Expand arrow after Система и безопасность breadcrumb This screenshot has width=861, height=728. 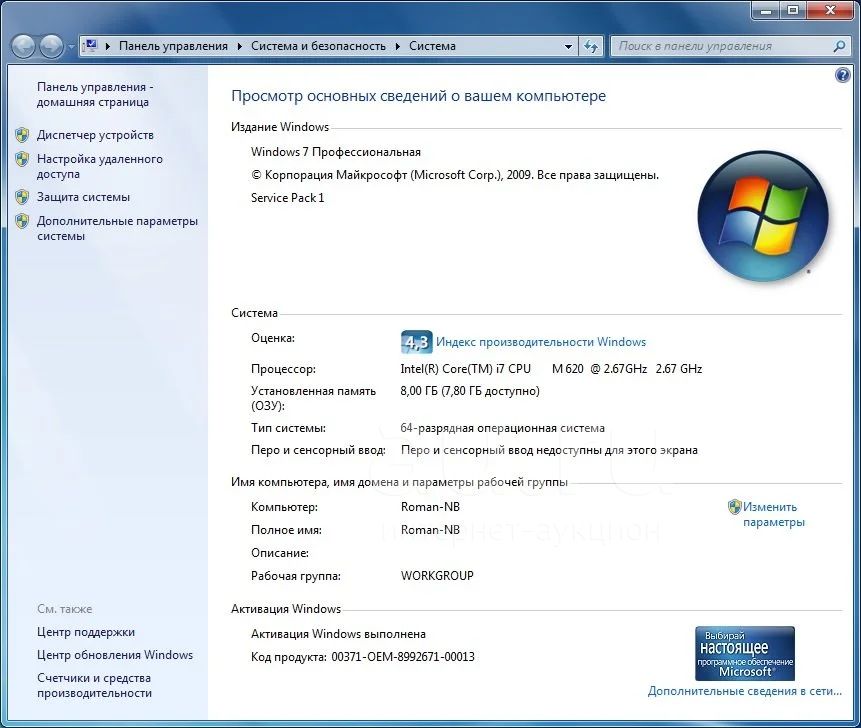pyautogui.click(x=397, y=46)
